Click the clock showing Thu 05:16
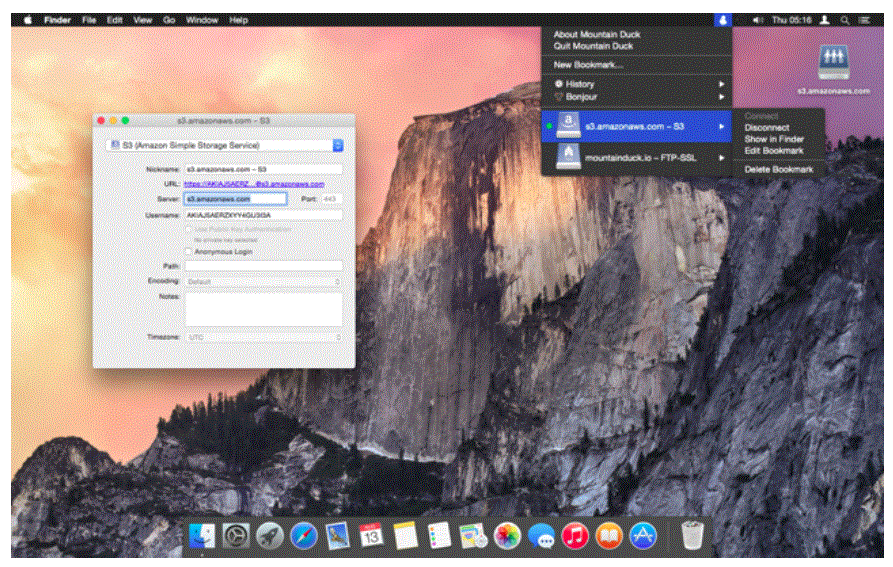The height and width of the screenshot is (567, 893). point(791,20)
